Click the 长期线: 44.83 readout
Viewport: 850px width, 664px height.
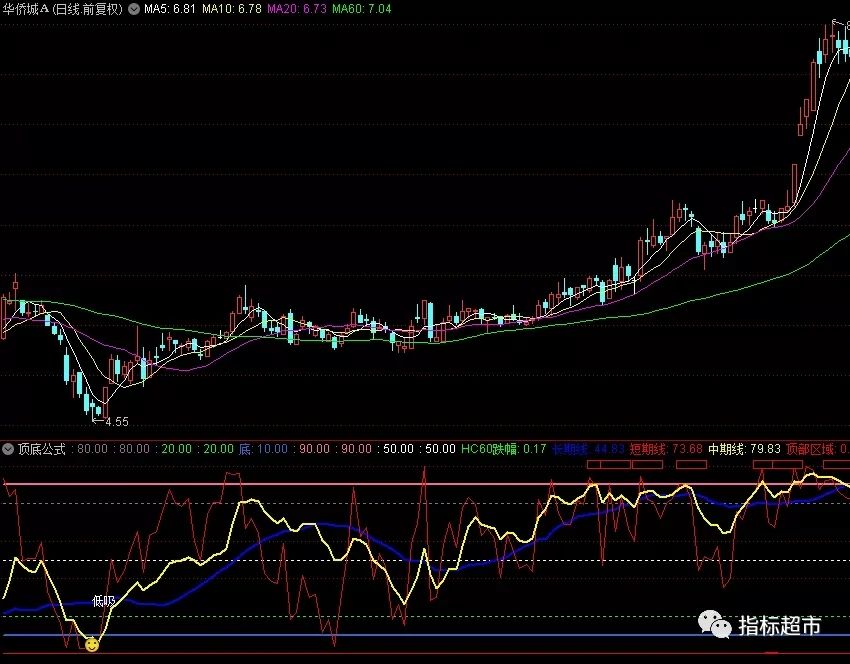coord(588,449)
